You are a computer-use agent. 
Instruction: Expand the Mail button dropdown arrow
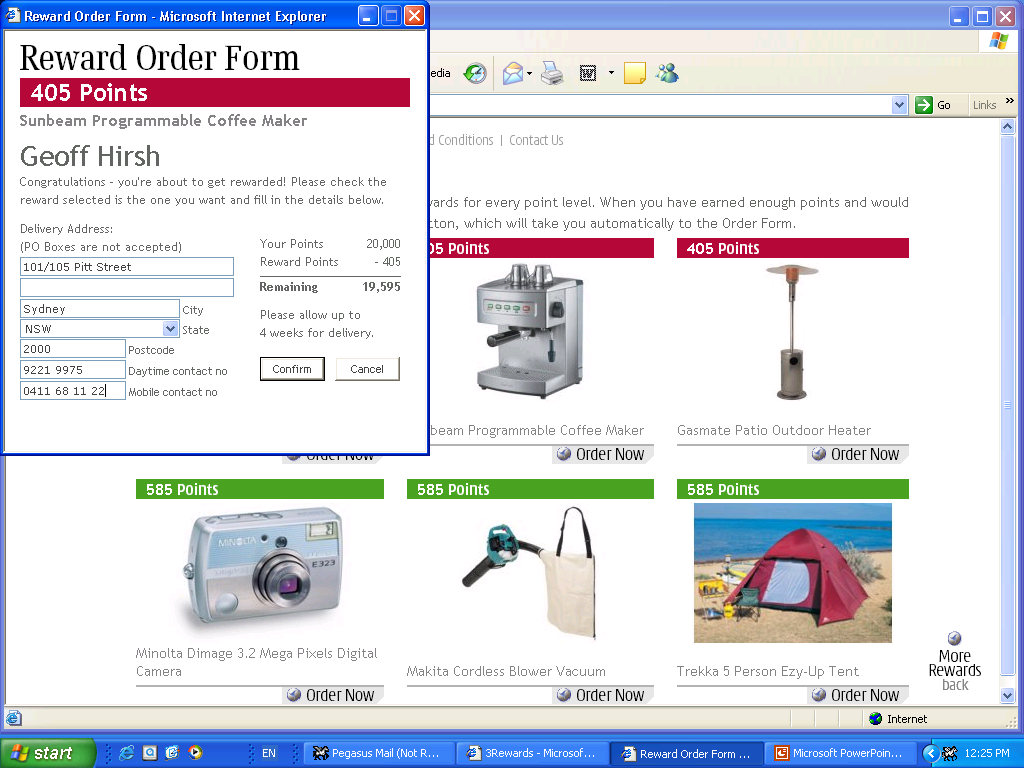529,73
